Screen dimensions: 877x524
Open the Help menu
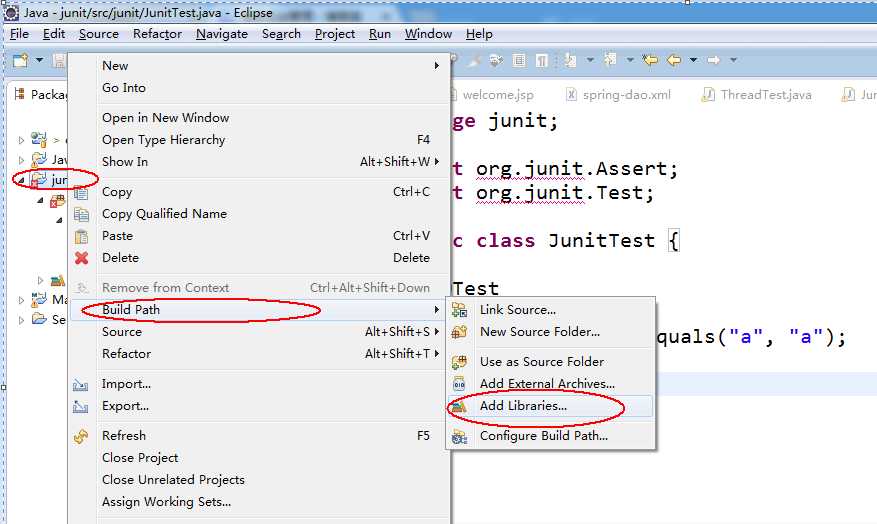[x=479, y=34]
